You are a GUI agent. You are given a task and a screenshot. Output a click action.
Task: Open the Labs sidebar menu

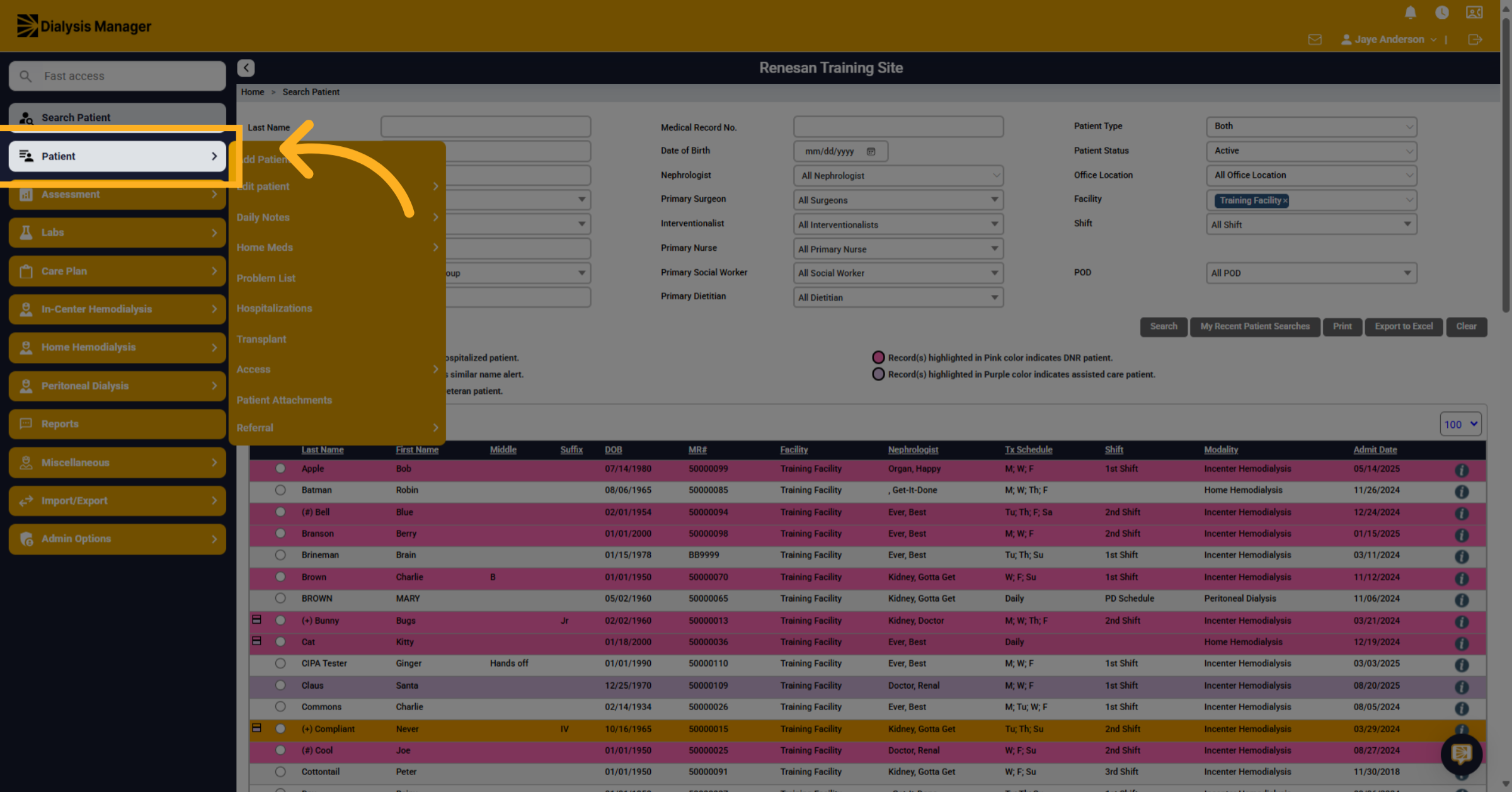[x=117, y=232]
